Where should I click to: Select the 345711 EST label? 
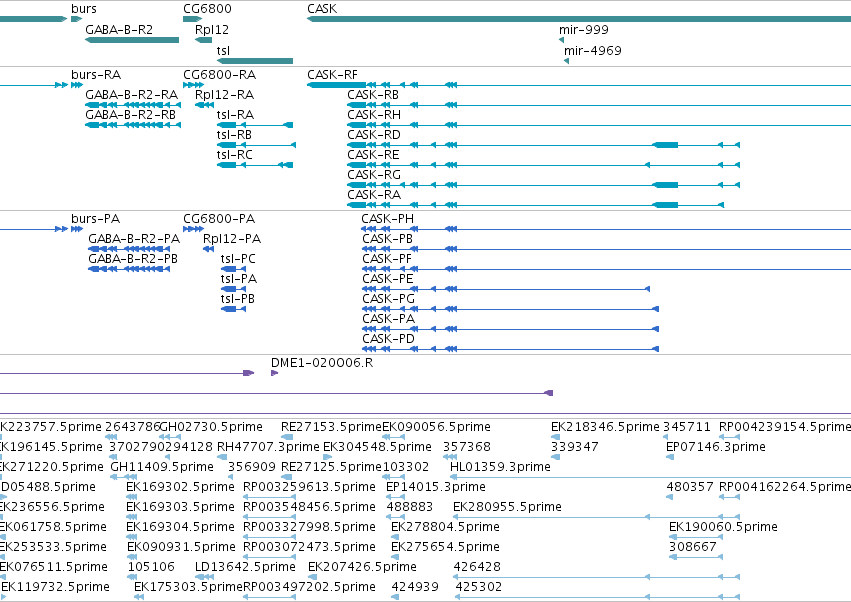687,427
